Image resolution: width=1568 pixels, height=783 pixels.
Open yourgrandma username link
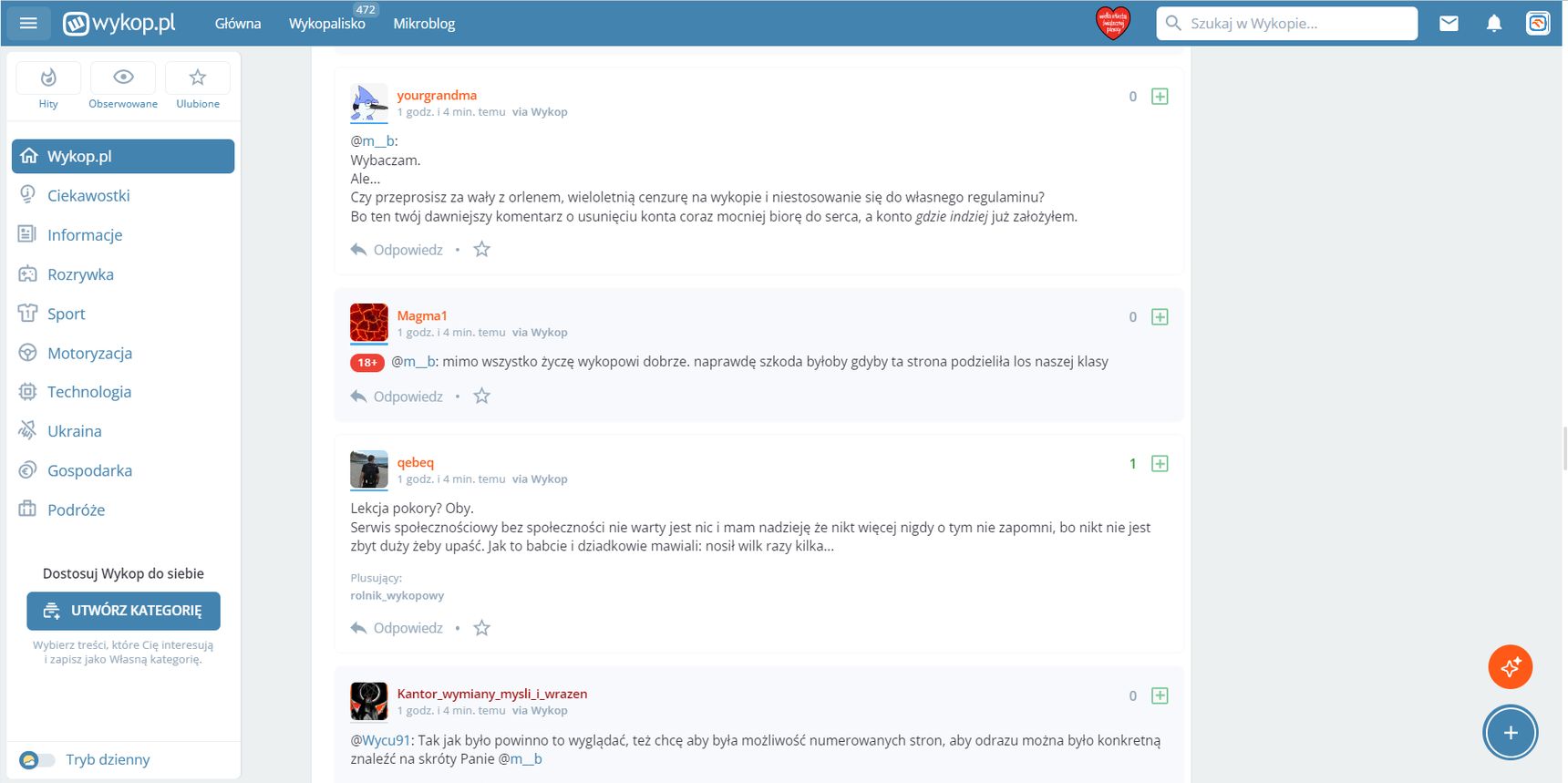tap(437, 95)
